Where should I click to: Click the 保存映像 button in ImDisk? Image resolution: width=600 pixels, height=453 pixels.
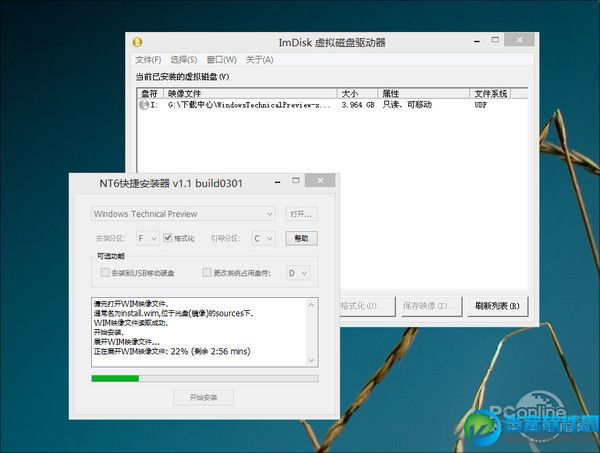point(431,306)
